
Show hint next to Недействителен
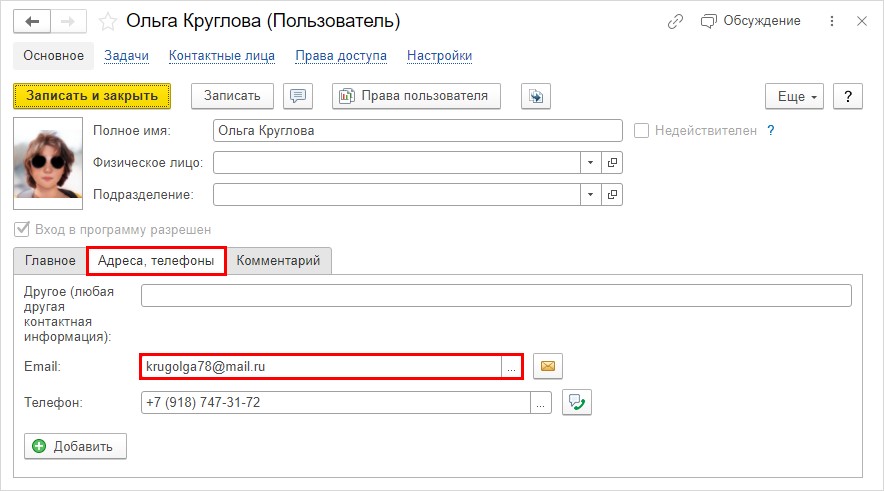coord(771,131)
